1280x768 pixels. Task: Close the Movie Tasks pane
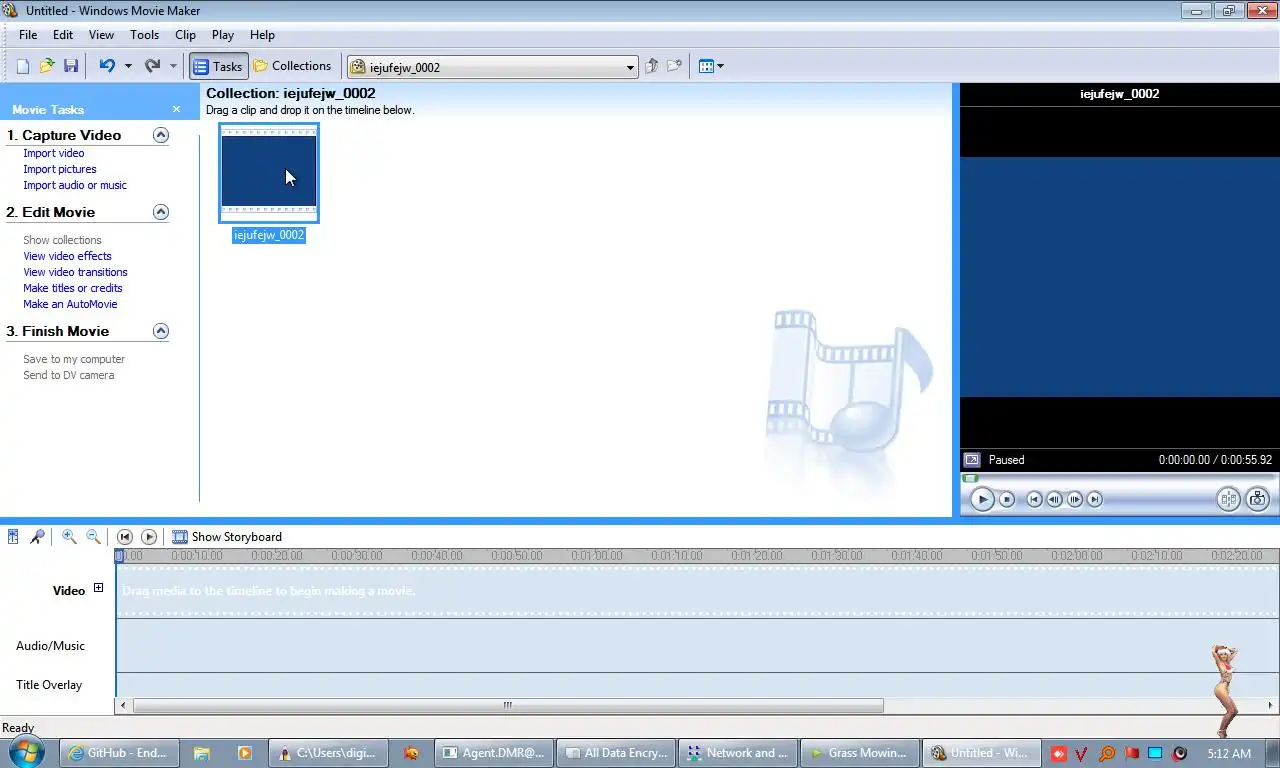(176, 109)
